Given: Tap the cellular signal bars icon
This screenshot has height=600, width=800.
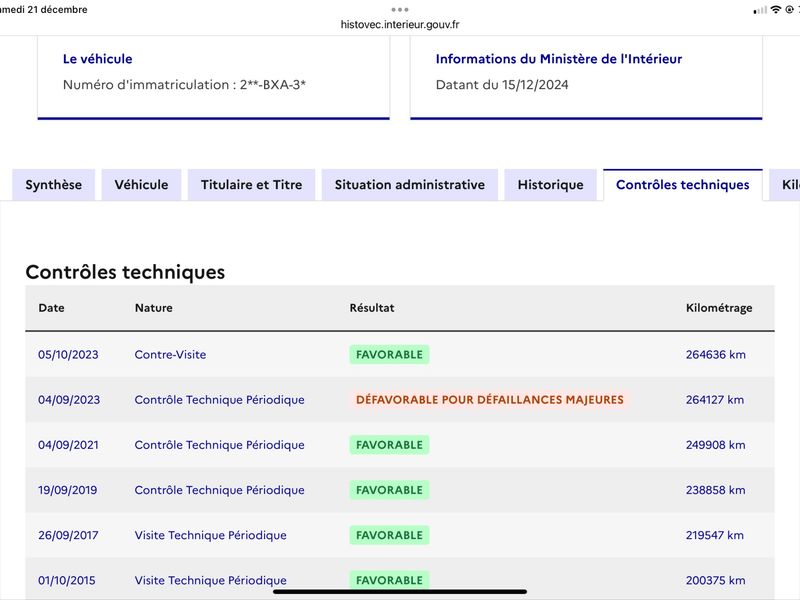Looking at the screenshot, I should [760, 10].
